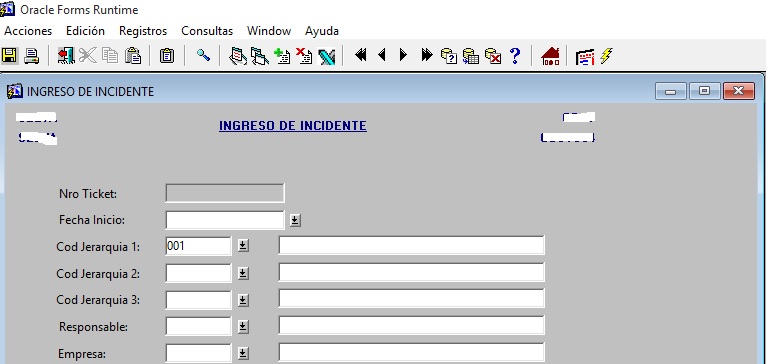This screenshot has width=766, height=364.
Task: Open the Fecha Inicio list button
Action: coord(295,220)
